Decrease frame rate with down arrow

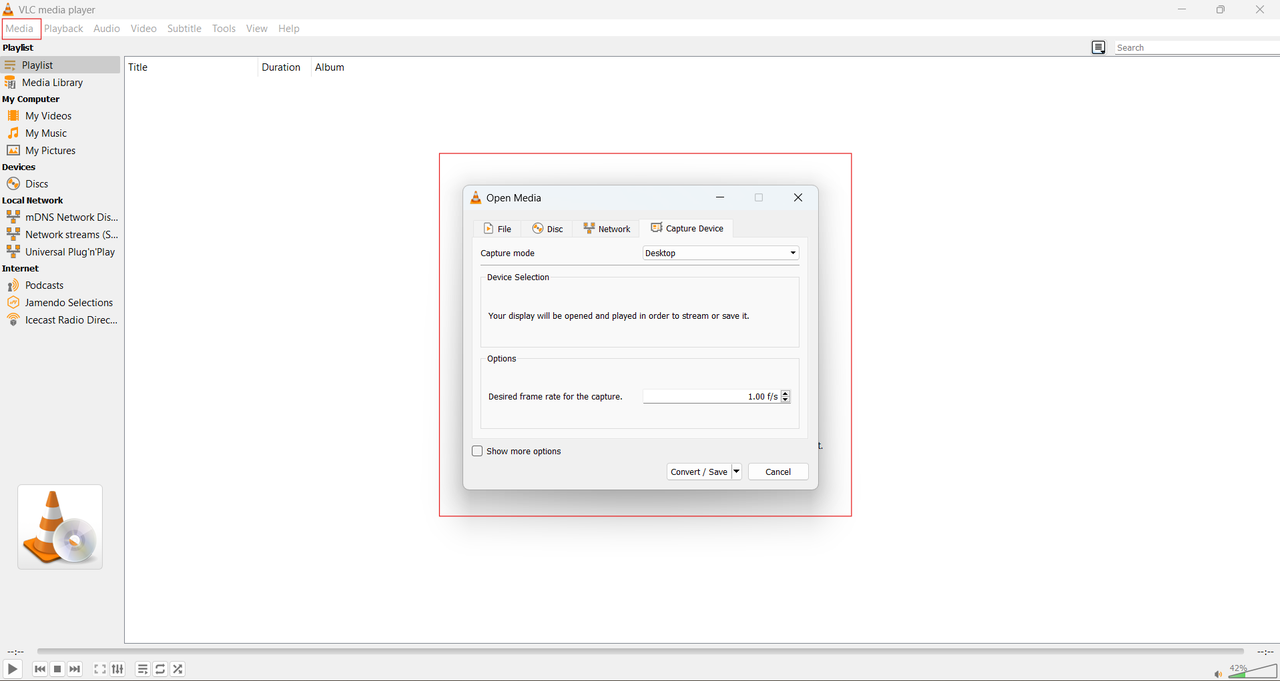[x=786, y=400]
